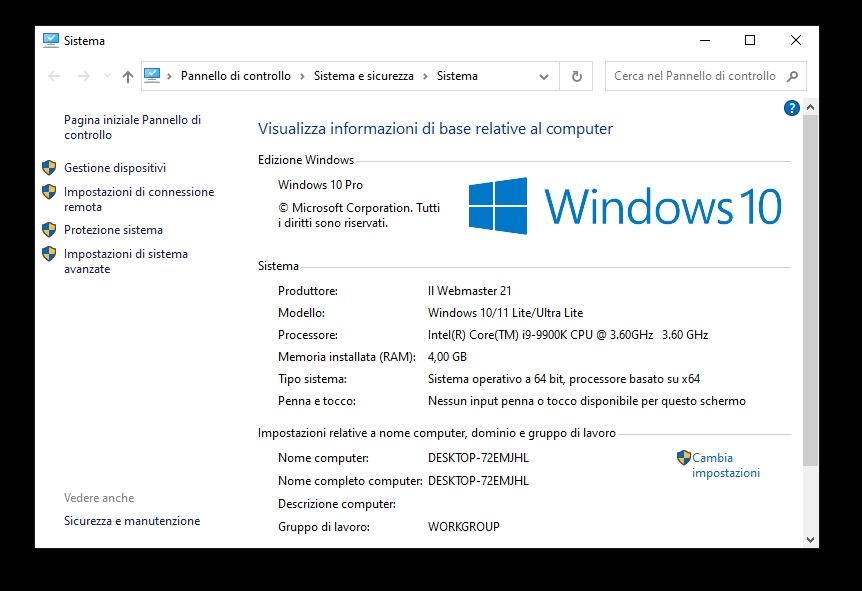Click shield icon beside Impostazioni di sistema avanzate
This screenshot has width=862, height=591.
point(49,253)
